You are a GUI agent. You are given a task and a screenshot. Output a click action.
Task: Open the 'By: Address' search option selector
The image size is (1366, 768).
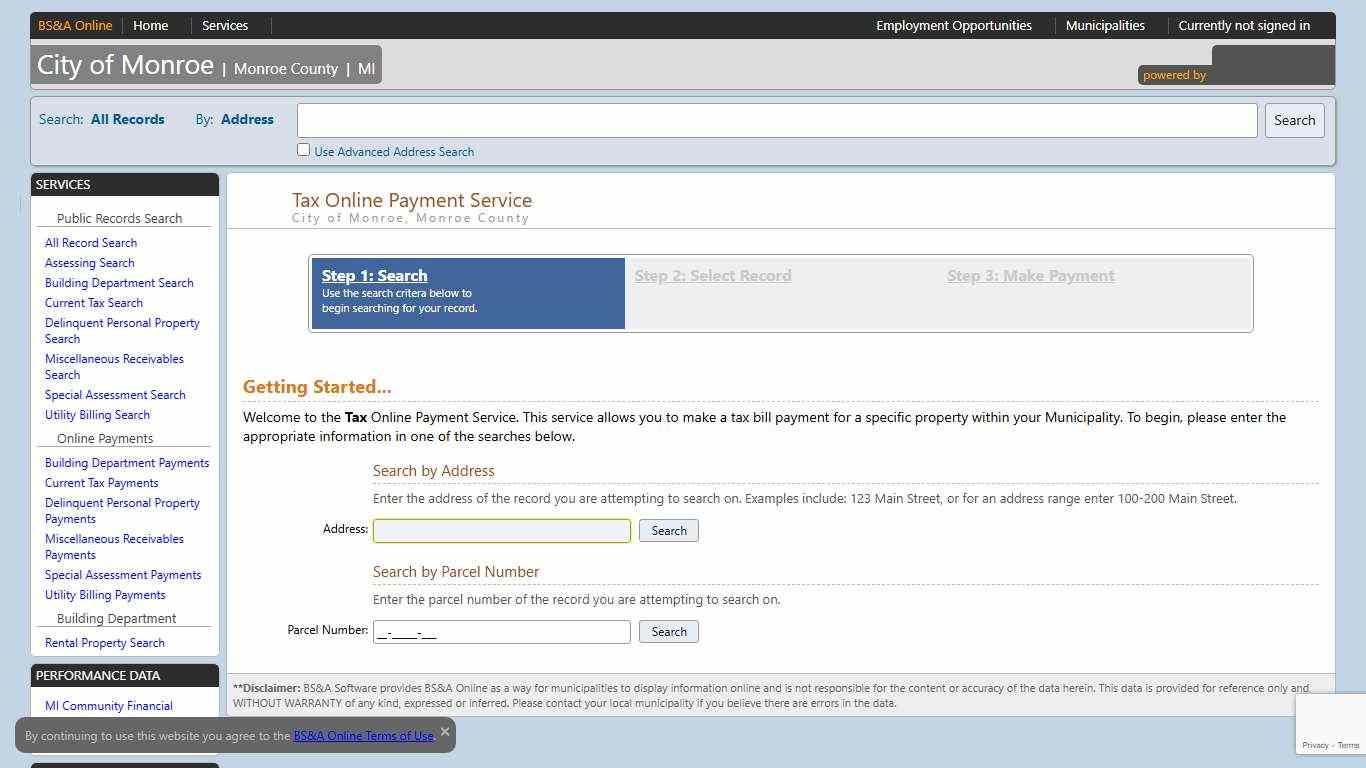click(x=247, y=119)
